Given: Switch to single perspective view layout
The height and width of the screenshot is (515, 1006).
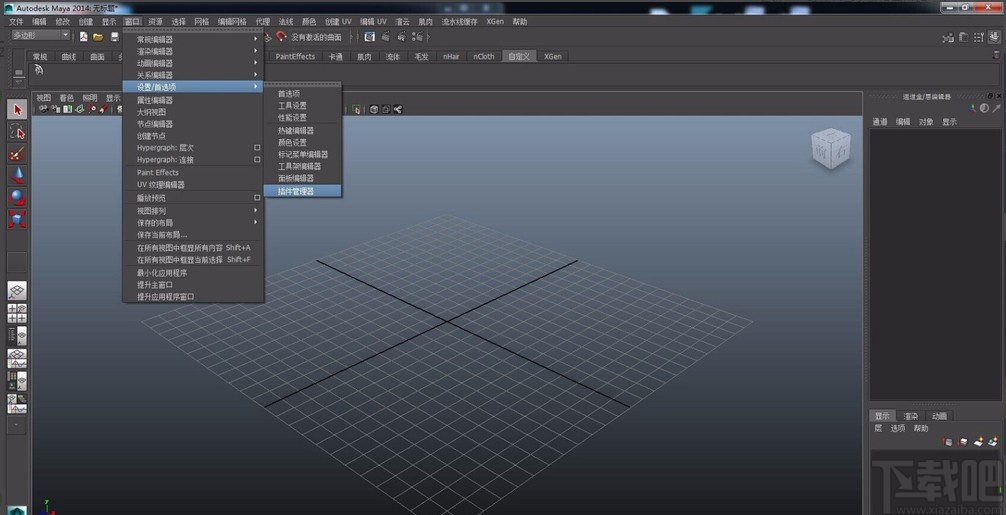Looking at the screenshot, I should (17, 291).
